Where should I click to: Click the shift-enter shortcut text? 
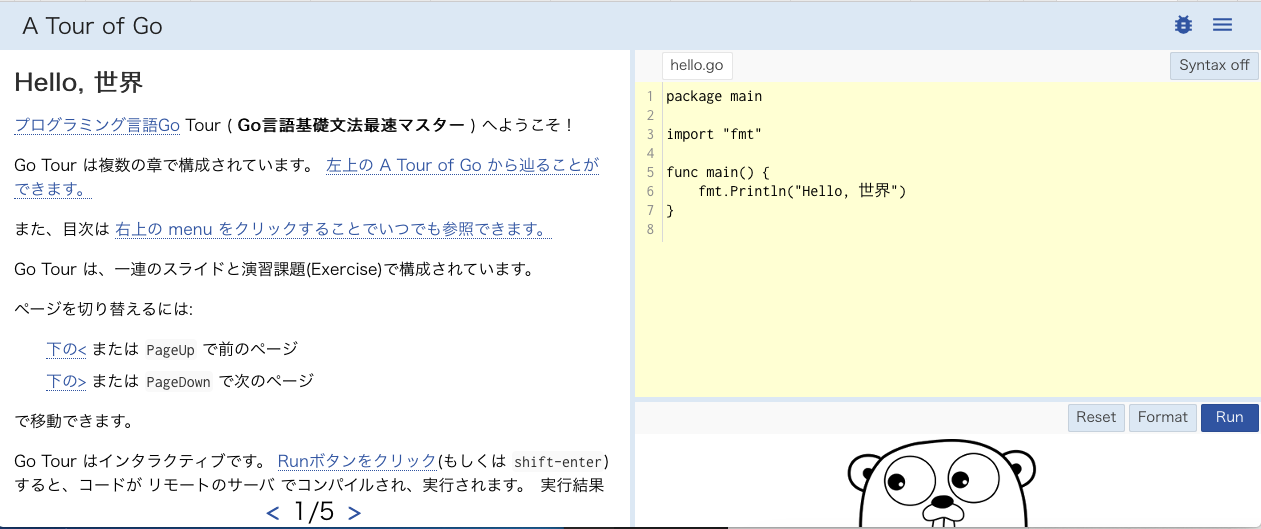click(557, 462)
